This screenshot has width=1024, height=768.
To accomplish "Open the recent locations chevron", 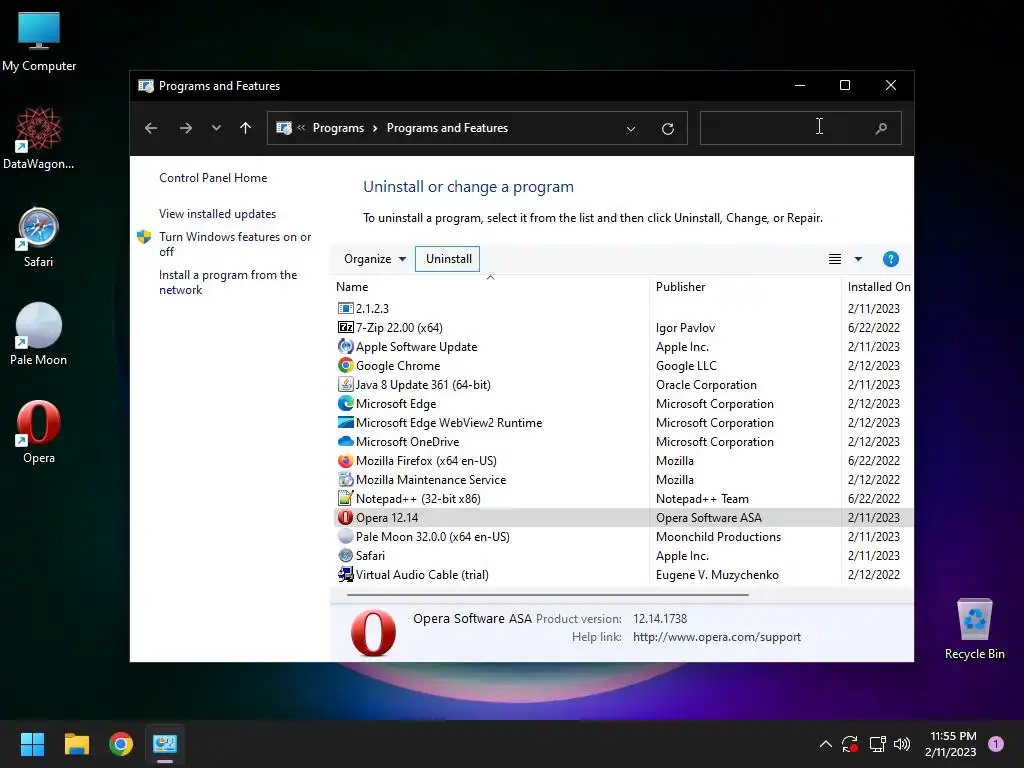I will tap(216, 128).
